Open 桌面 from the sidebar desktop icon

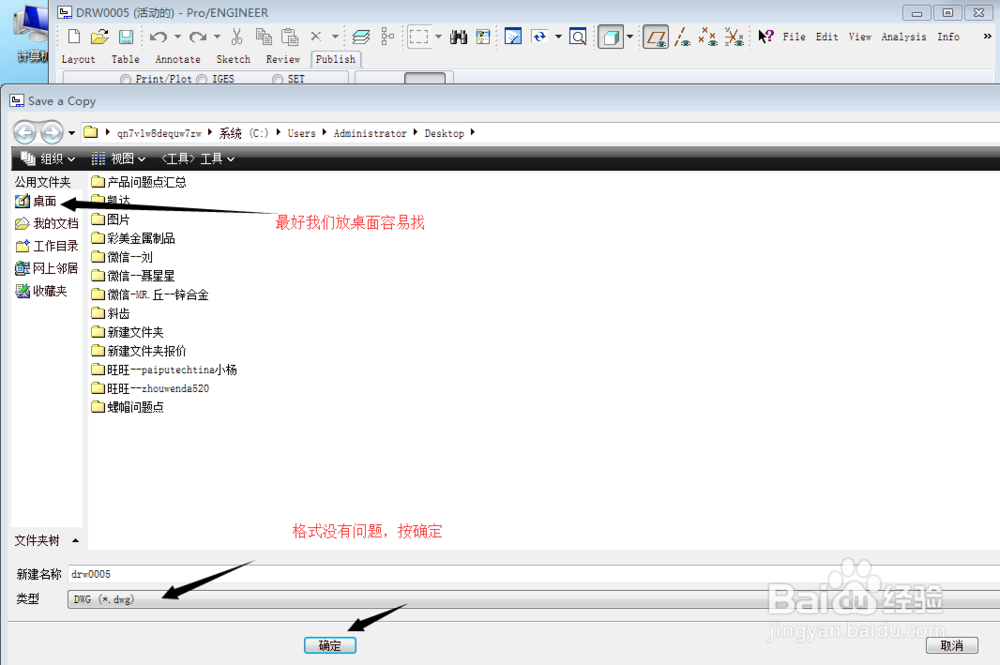click(41, 200)
